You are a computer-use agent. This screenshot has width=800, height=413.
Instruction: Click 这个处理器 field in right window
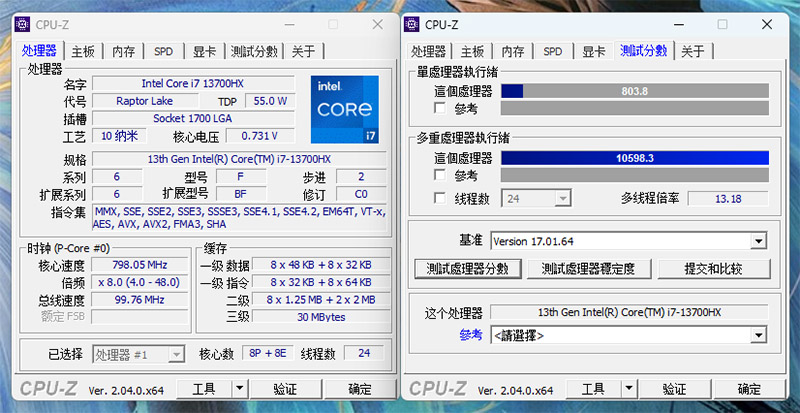(629, 312)
